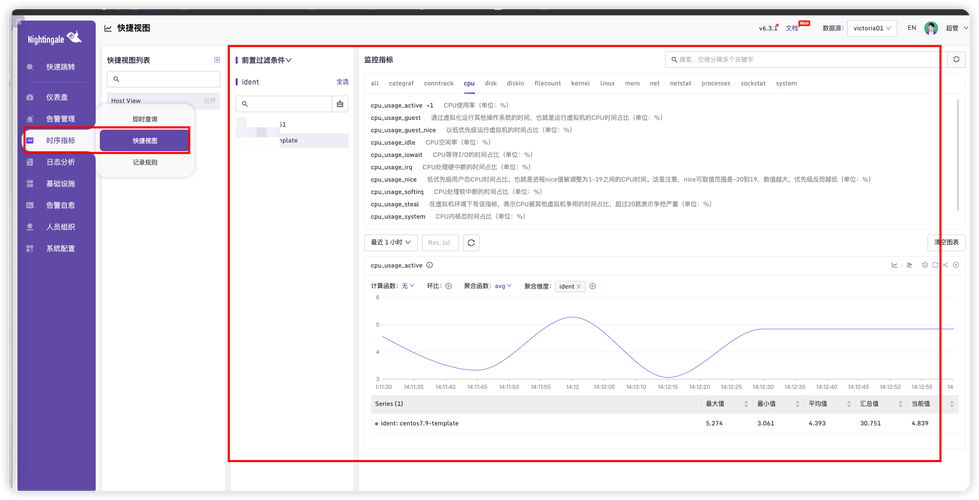
Task: Select the cpu_usage_active metric
Action: (x=396, y=105)
